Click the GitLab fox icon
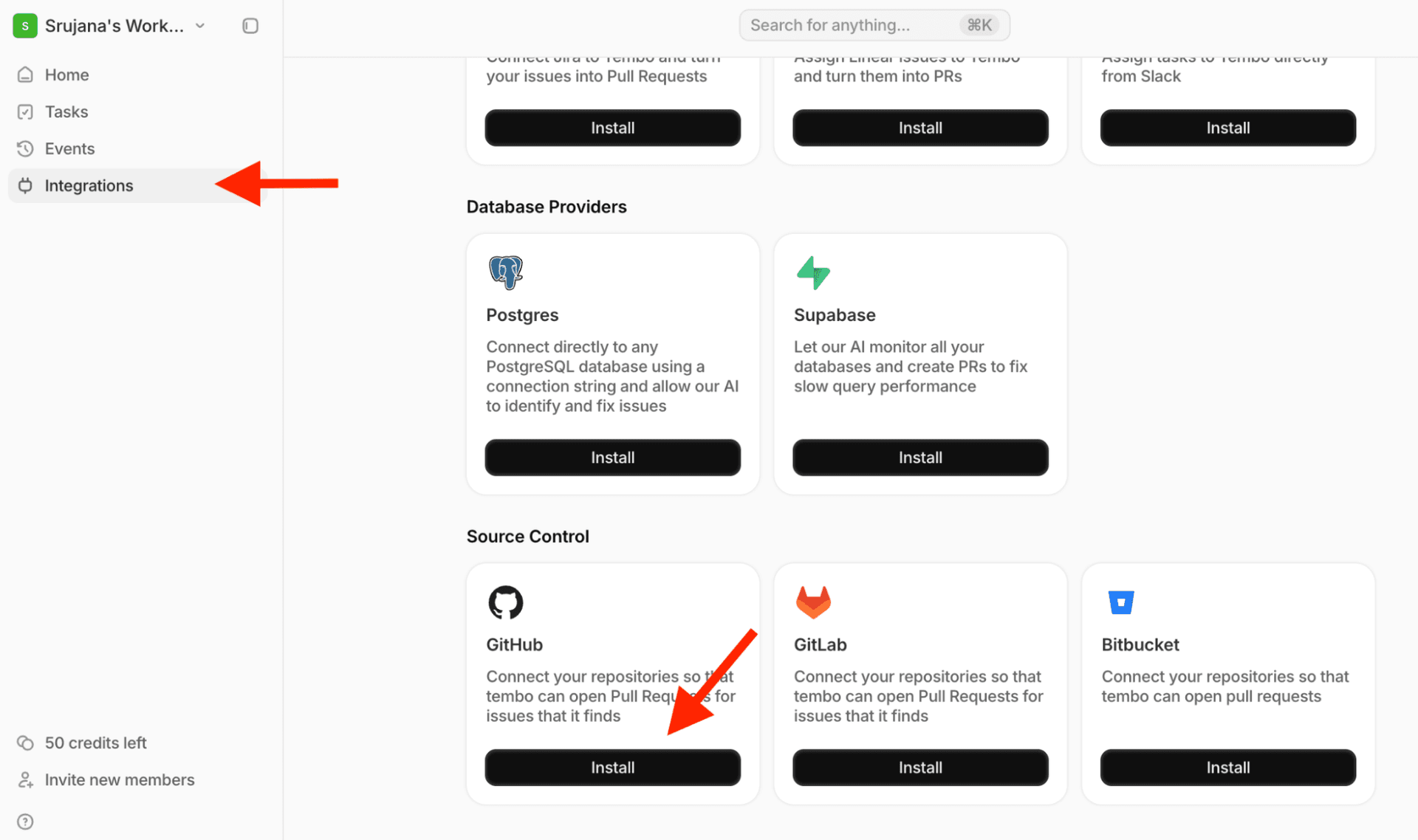The width and height of the screenshot is (1418, 840). [x=812, y=602]
